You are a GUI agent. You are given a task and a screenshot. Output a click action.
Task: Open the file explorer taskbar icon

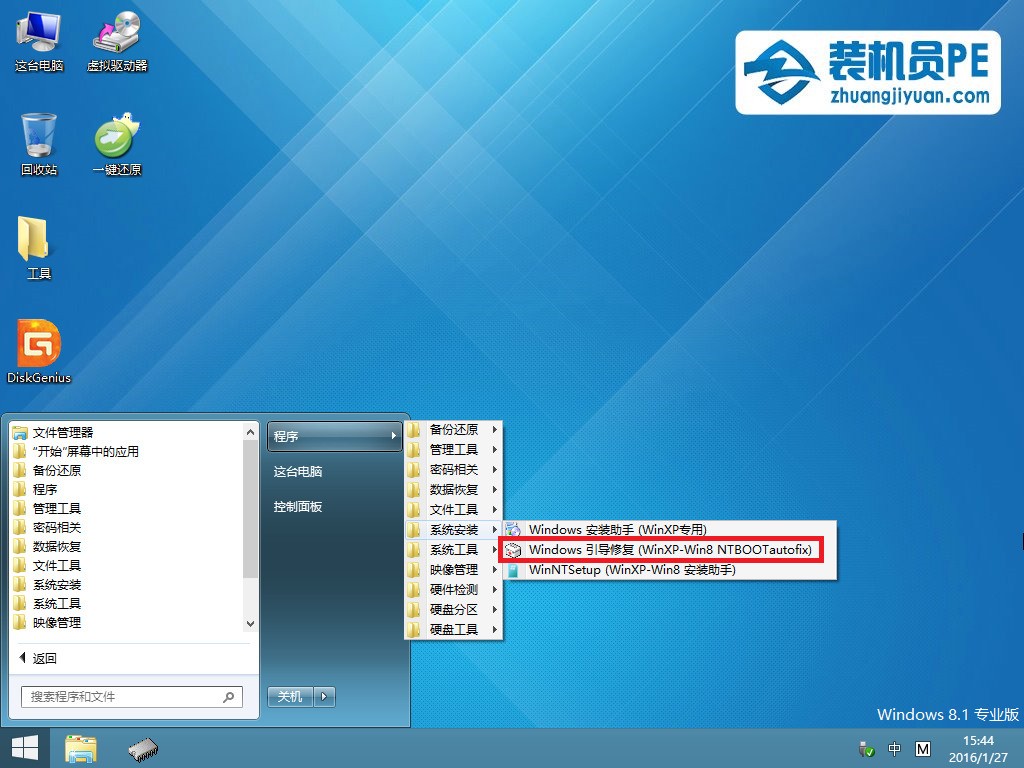80,748
